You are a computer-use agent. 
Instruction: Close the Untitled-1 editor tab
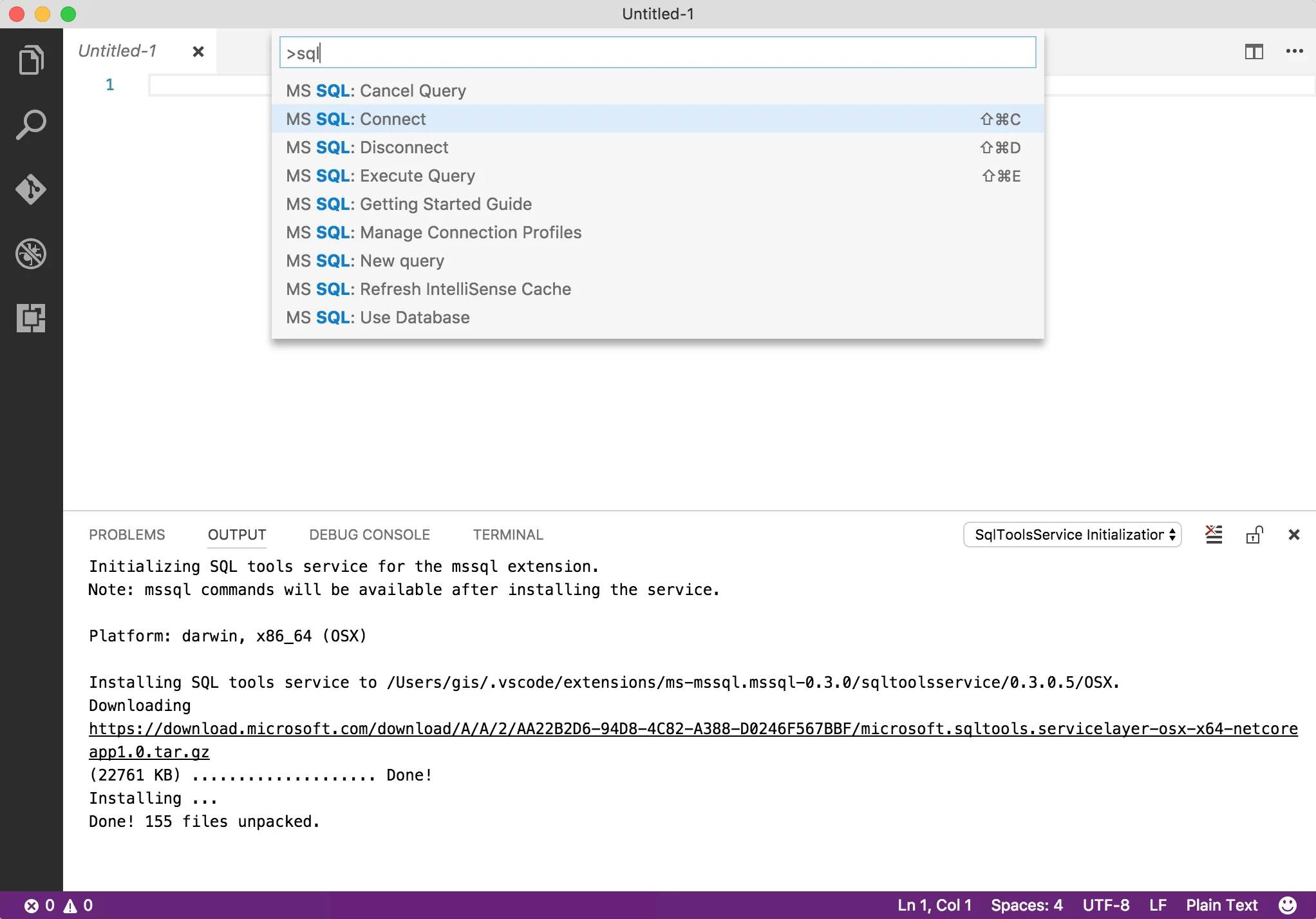198,52
